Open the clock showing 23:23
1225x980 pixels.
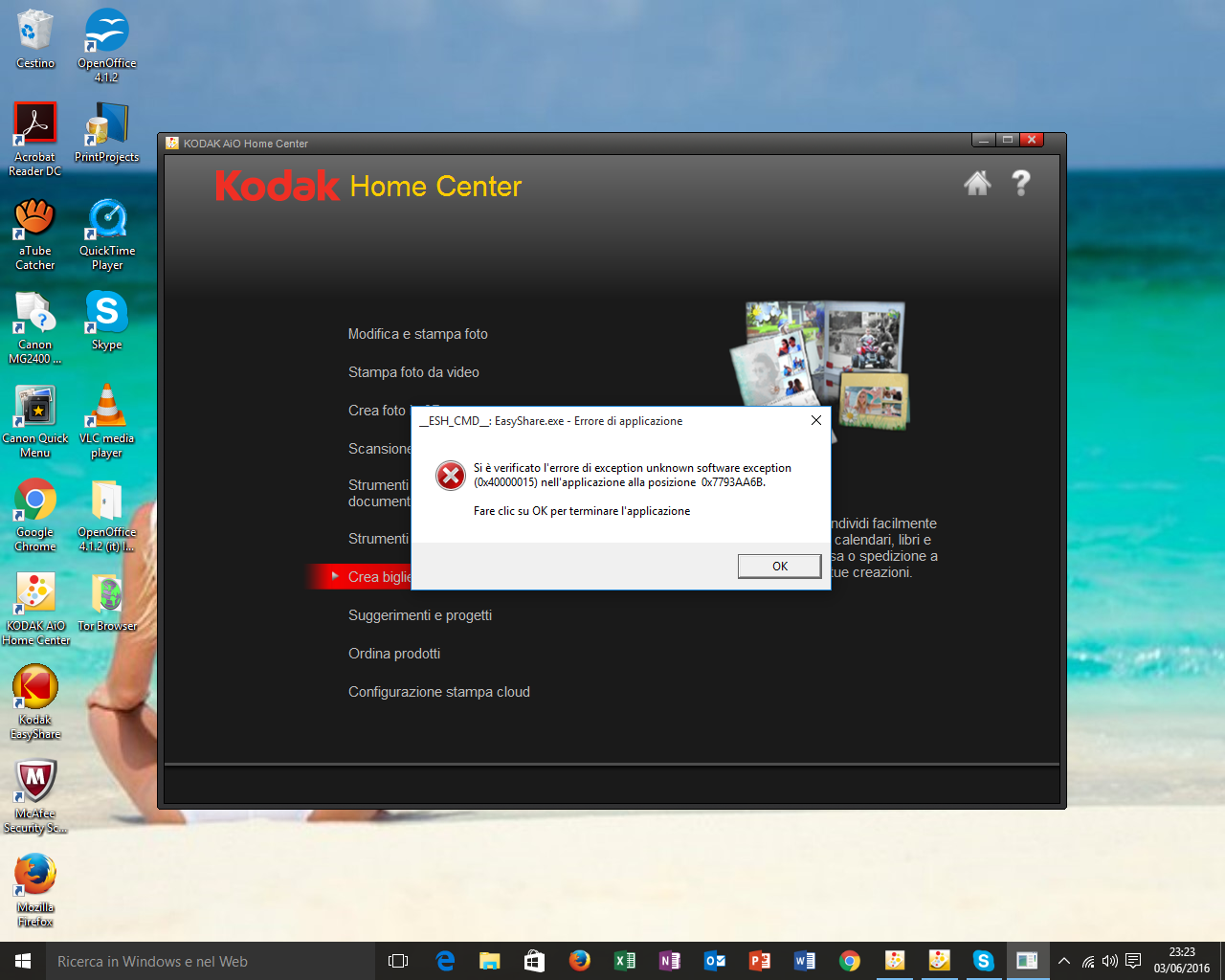pos(1182,961)
